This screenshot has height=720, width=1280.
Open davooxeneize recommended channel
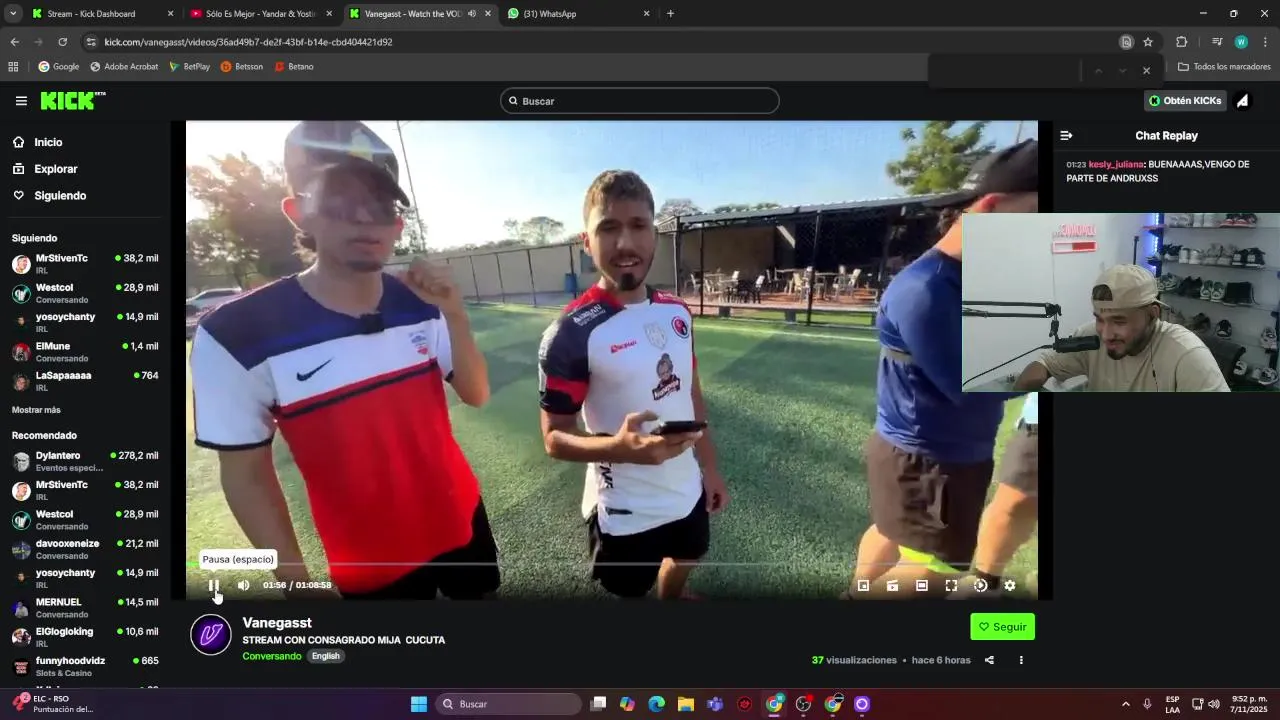pyautogui.click(x=85, y=549)
